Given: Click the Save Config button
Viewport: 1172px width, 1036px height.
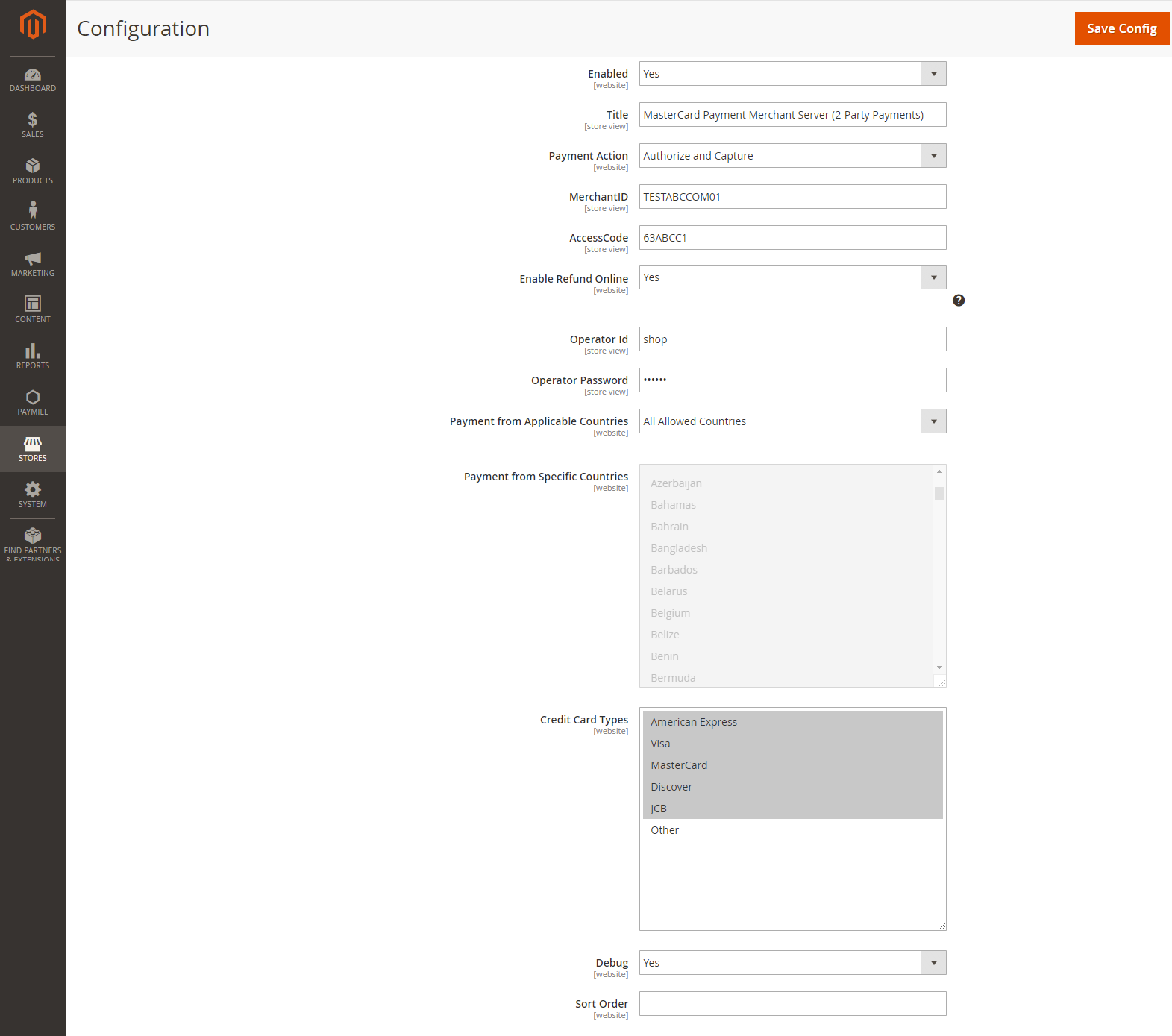Looking at the screenshot, I should pos(1122,28).
